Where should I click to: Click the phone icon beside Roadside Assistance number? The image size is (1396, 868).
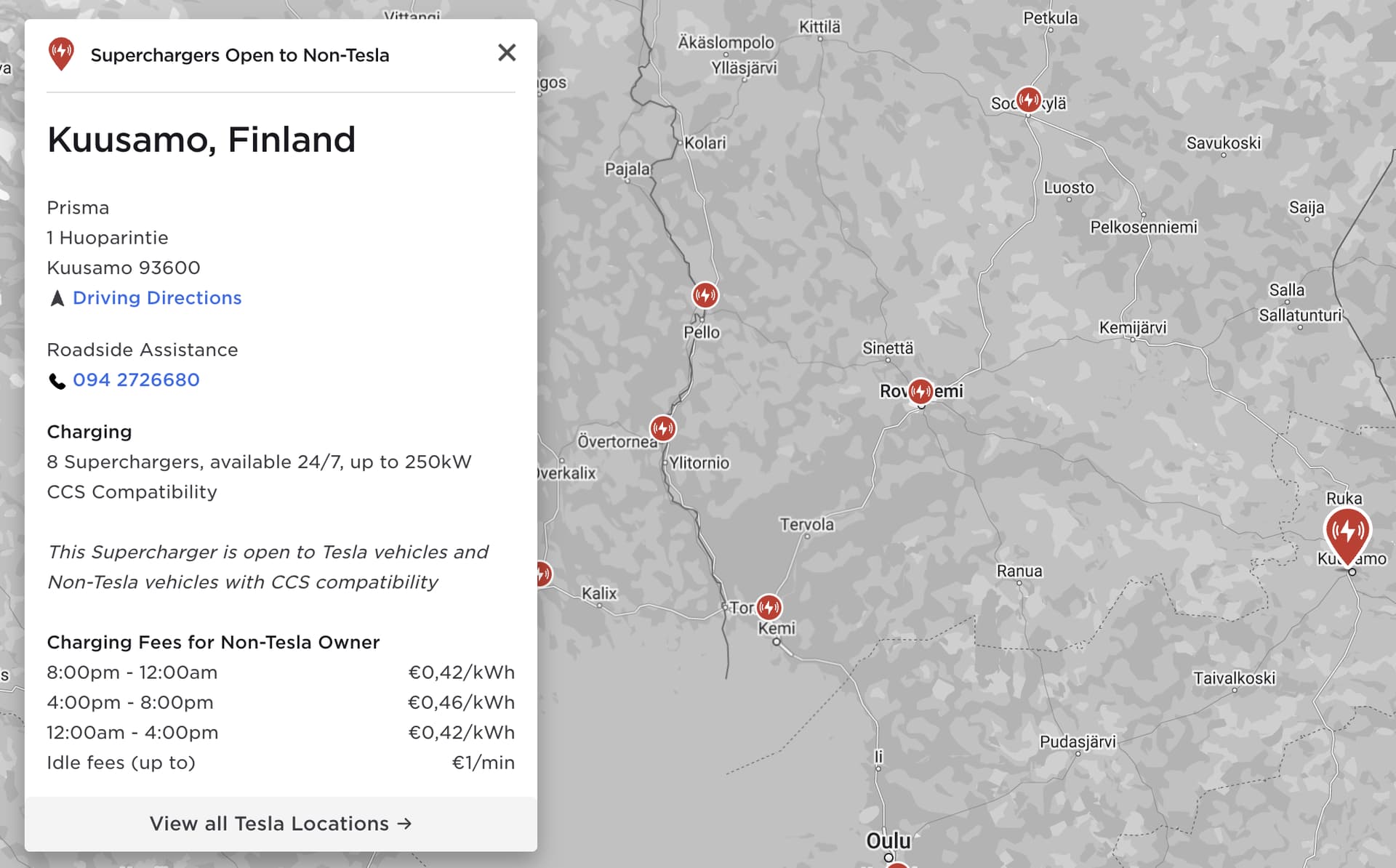tap(57, 381)
